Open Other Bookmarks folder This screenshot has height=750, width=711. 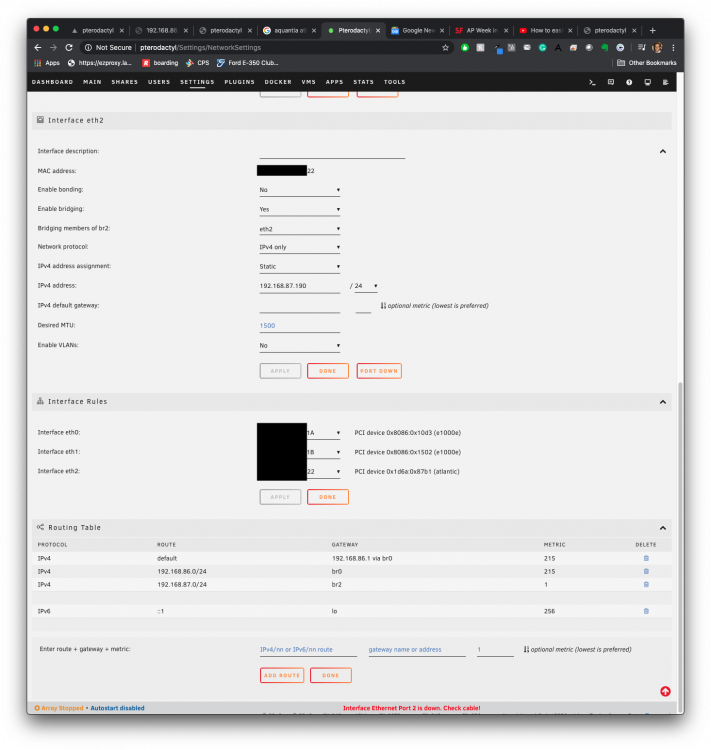[x=646, y=63]
